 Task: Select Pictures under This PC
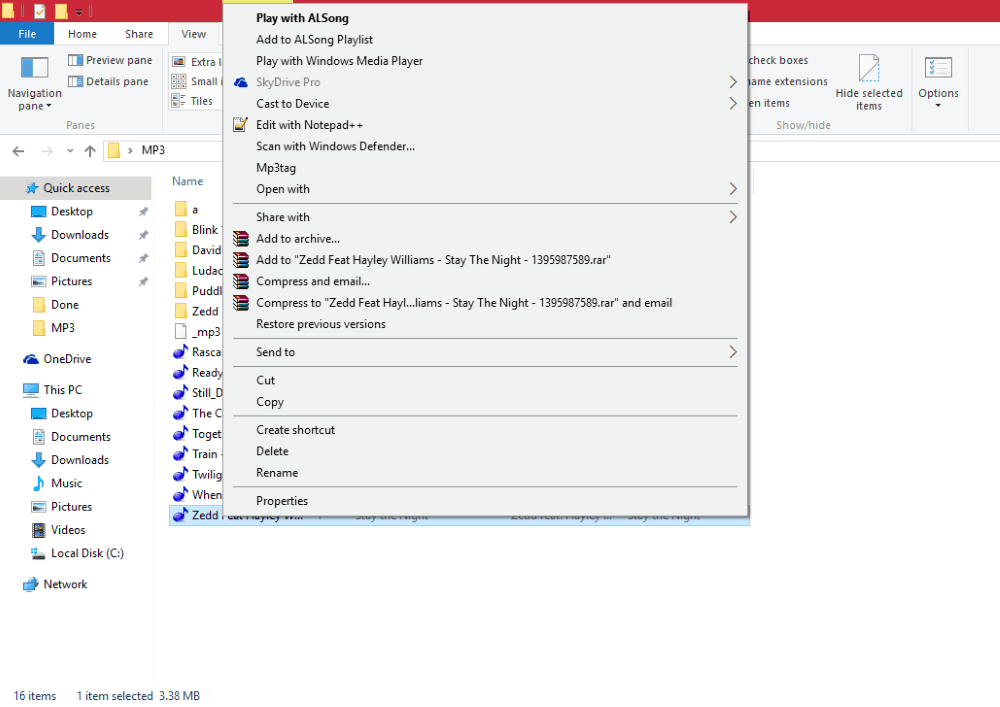(x=71, y=506)
